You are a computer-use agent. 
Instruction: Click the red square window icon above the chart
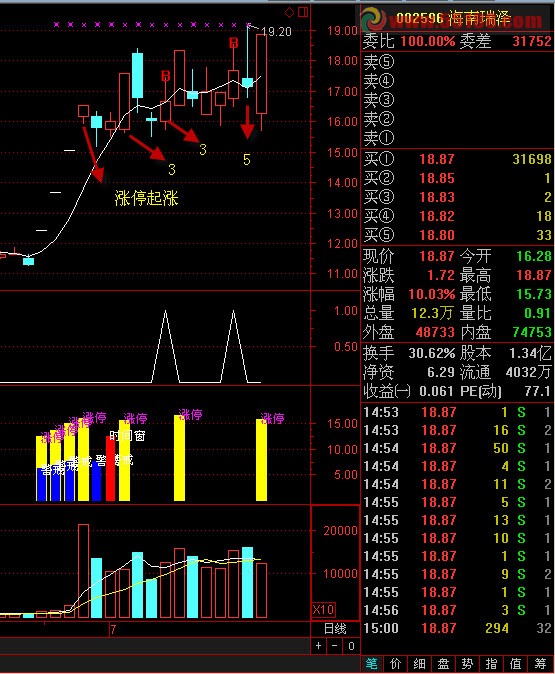click(x=303, y=12)
